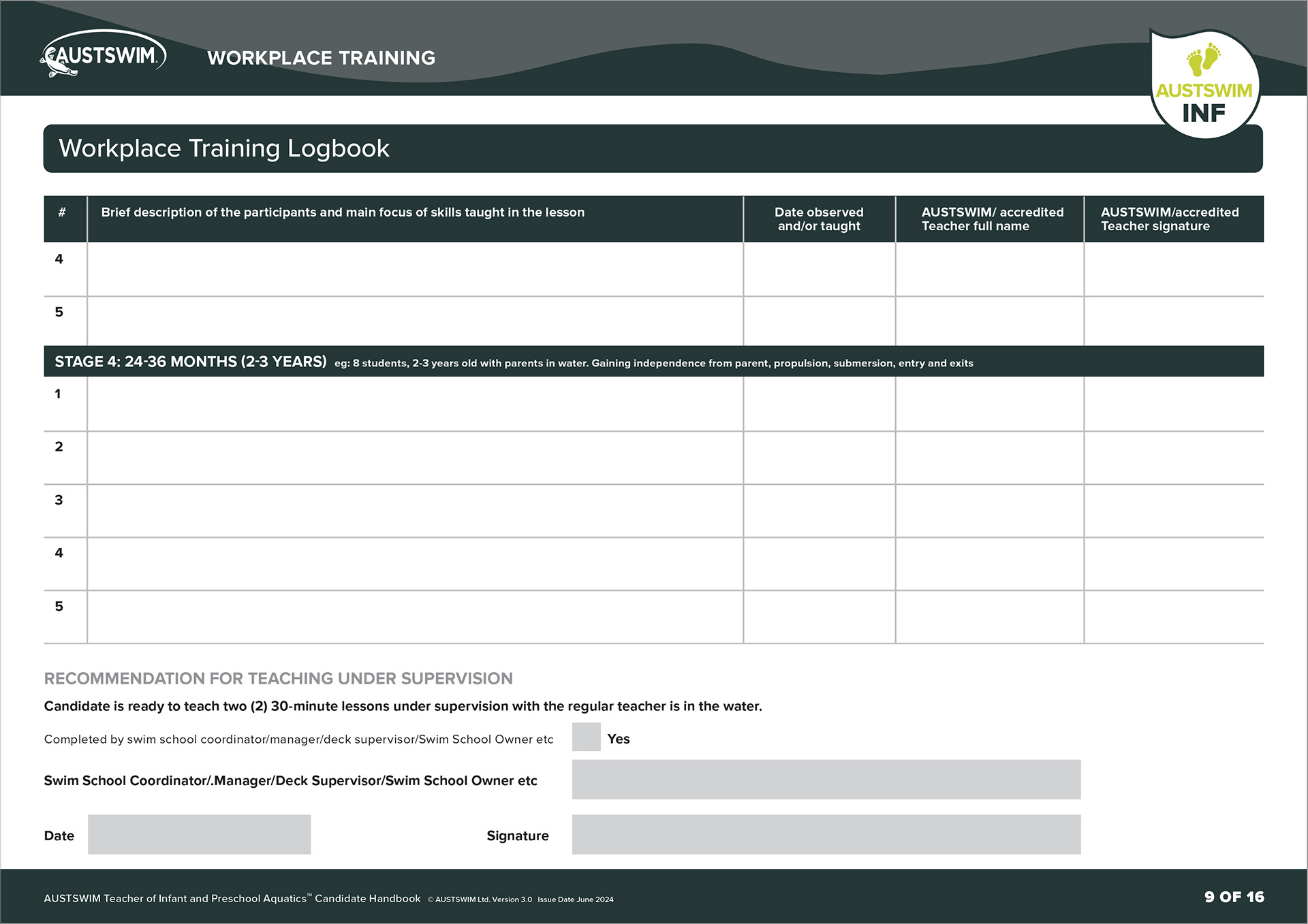Click 'Completed by swim school coordinator' line

[x=298, y=739]
